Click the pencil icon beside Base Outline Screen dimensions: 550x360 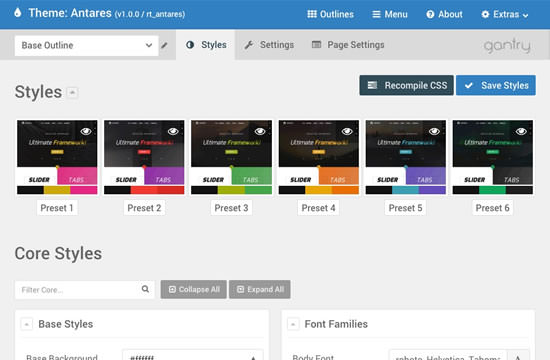click(x=164, y=45)
